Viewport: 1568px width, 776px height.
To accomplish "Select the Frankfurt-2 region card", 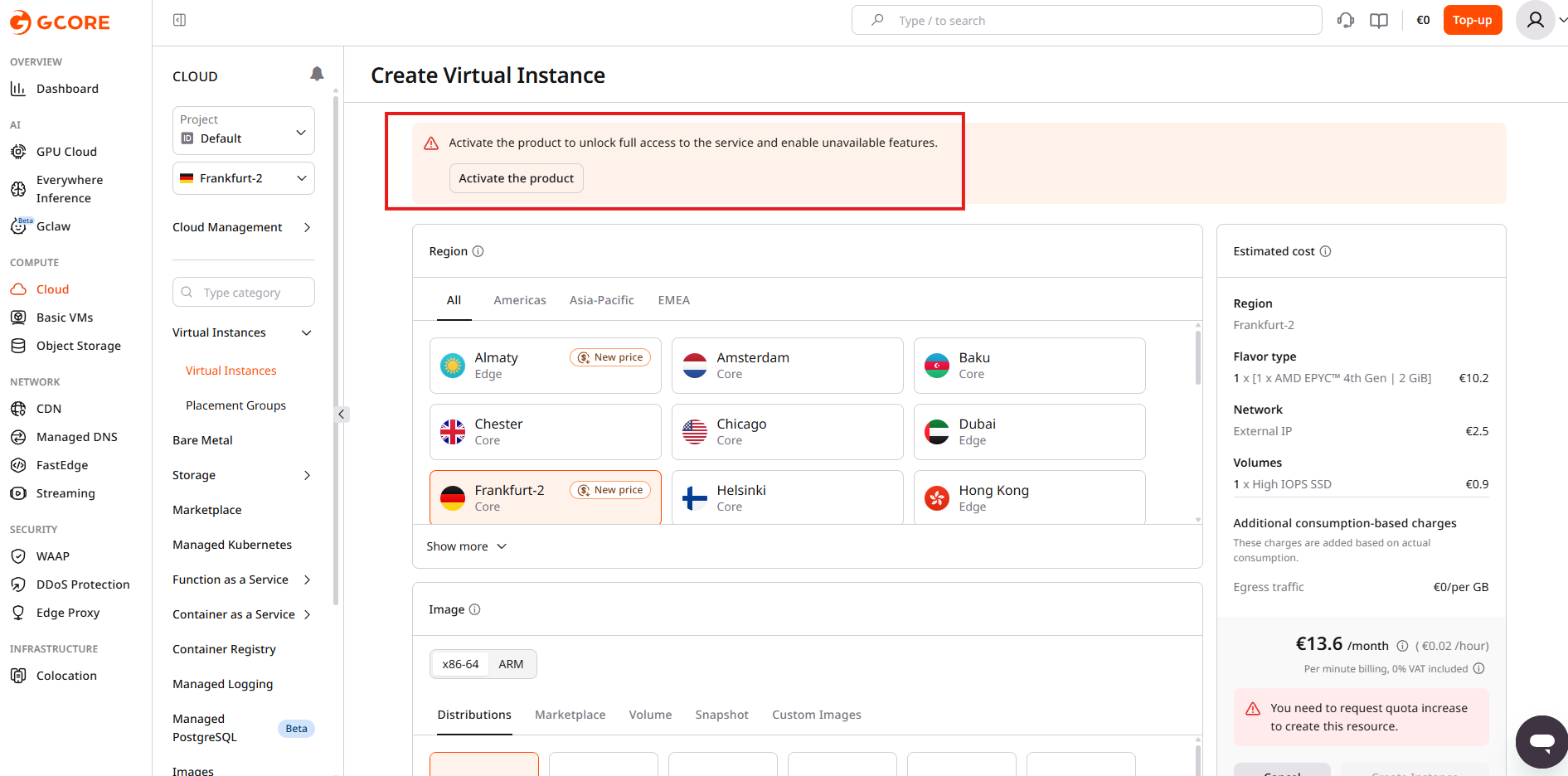I will click(x=545, y=497).
